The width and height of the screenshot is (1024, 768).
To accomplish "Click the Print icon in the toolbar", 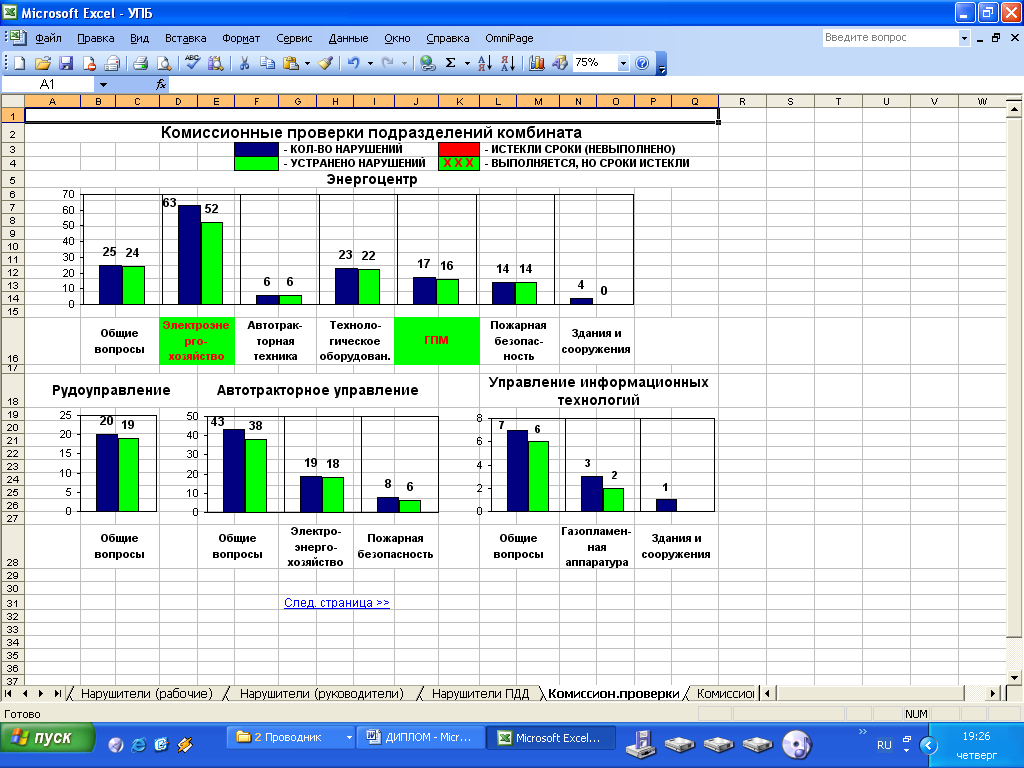I will [x=141, y=63].
